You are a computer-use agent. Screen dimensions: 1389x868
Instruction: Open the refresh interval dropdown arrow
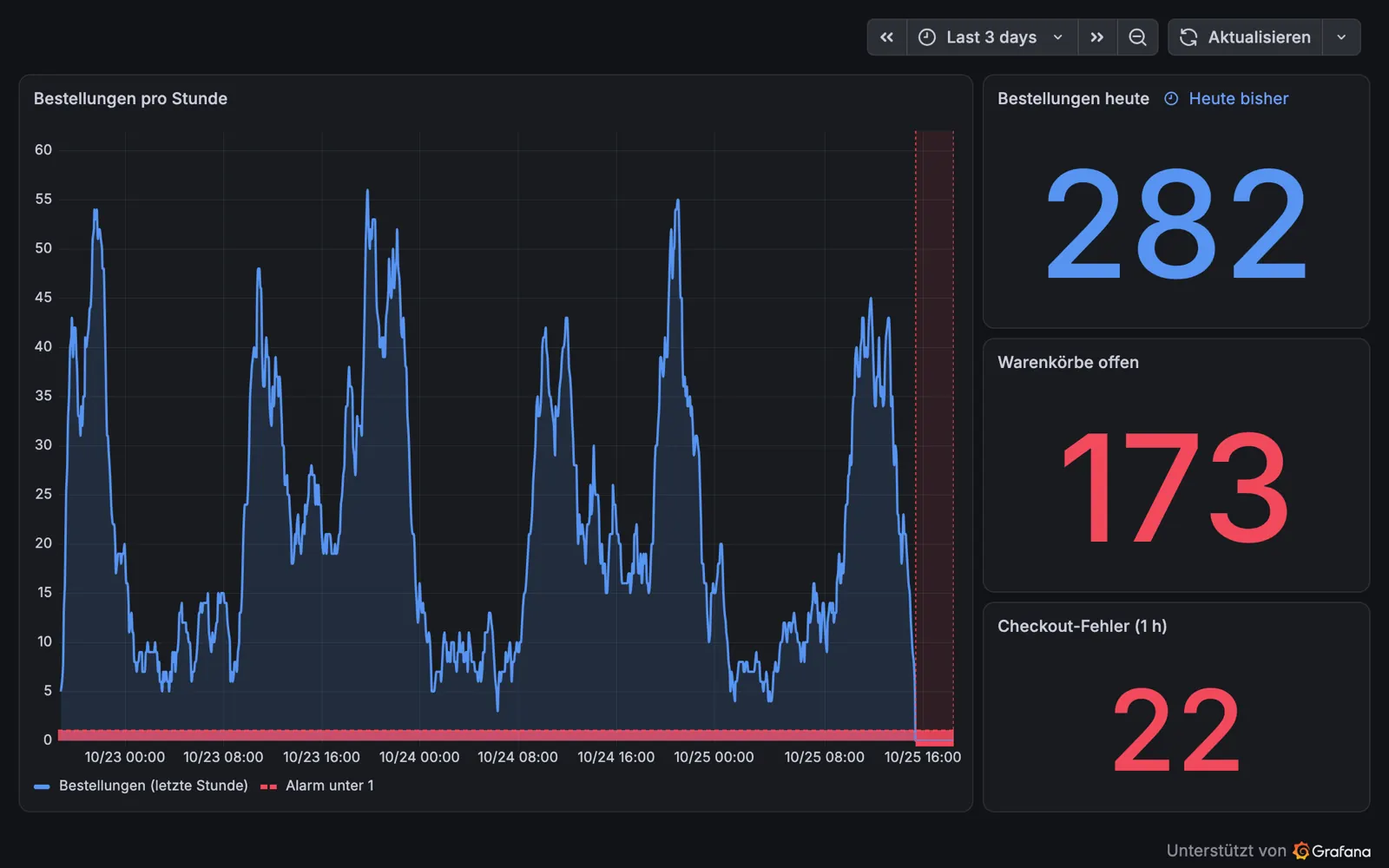1341,37
